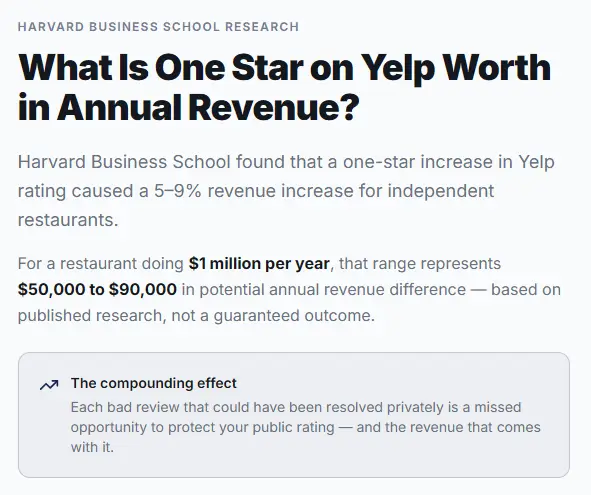Image resolution: width=591 pixels, height=495 pixels.
Task: Click 'with it.' ending the callout
Action: (x=92, y=447)
